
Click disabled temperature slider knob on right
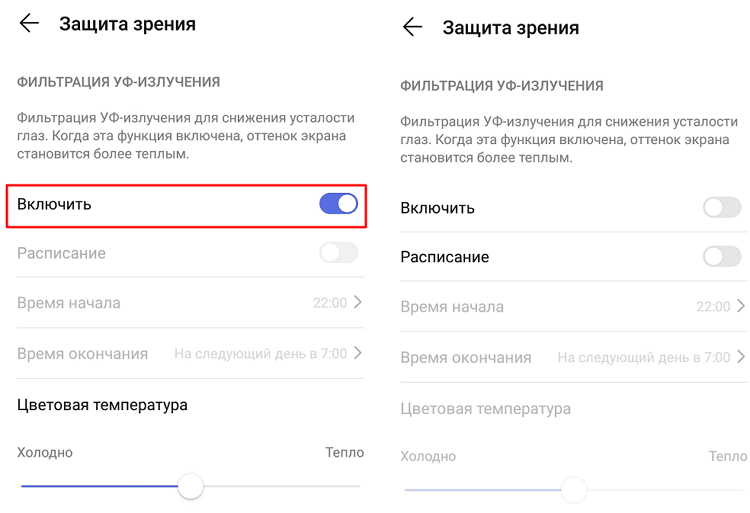tap(574, 490)
